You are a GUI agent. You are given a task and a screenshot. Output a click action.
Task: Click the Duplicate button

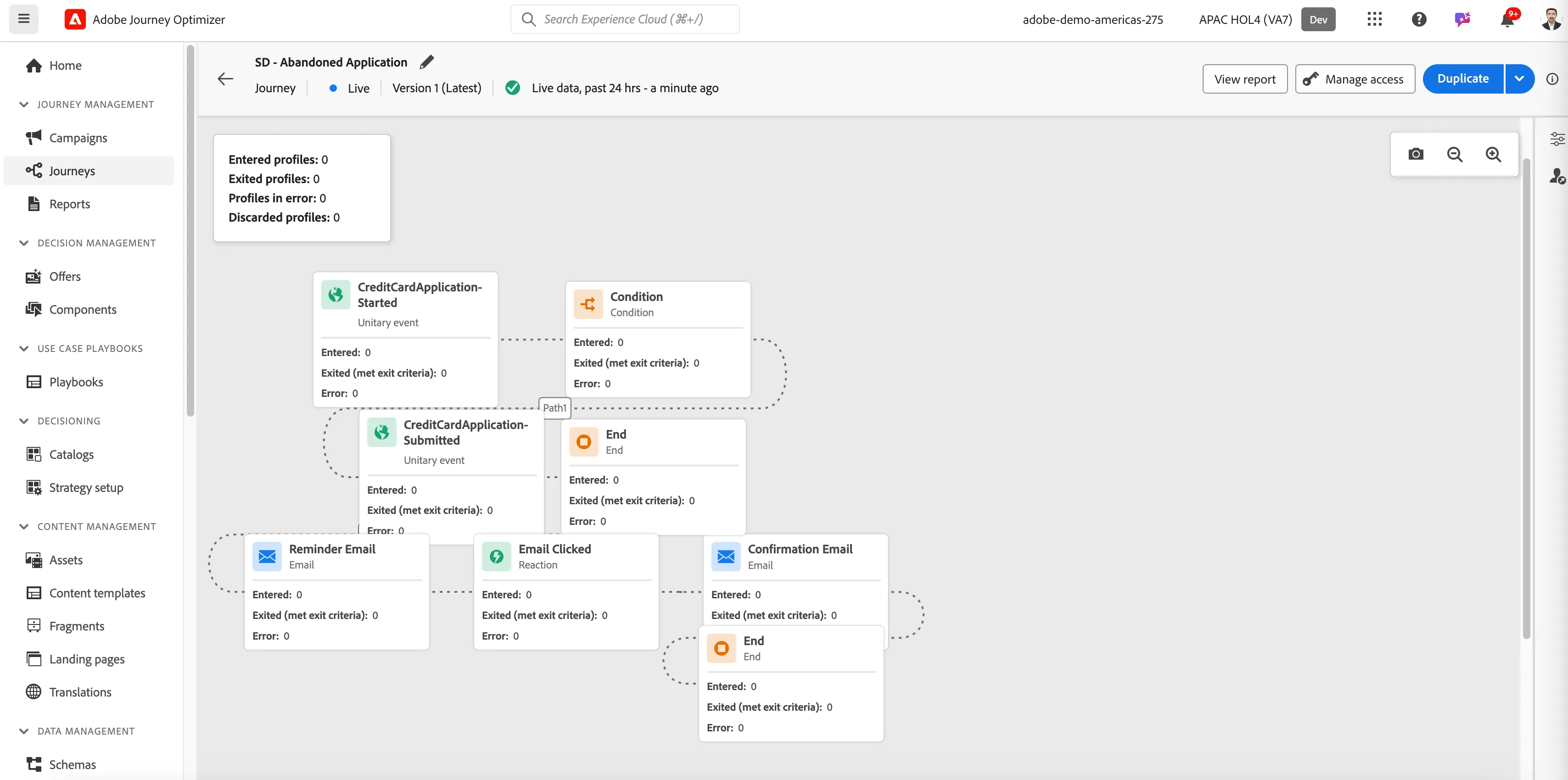pyautogui.click(x=1463, y=78)
